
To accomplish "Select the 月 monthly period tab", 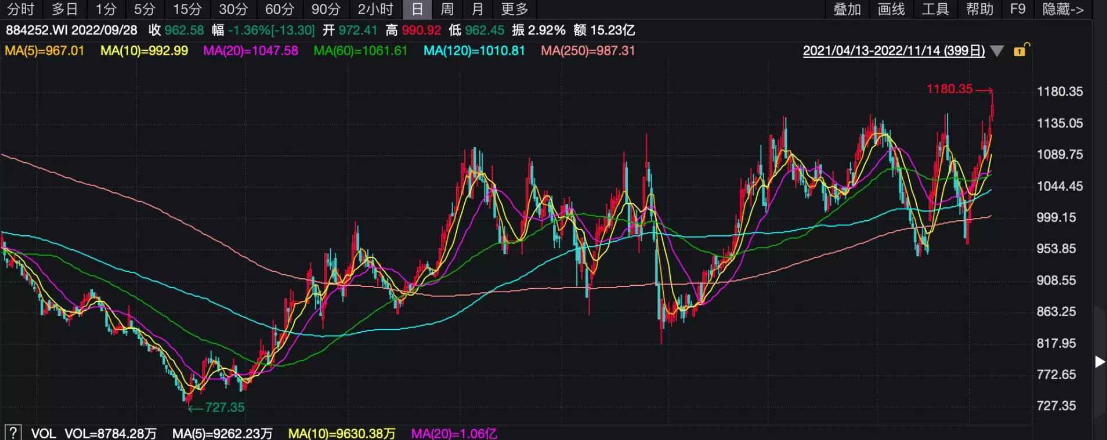I will coord(478,9).
